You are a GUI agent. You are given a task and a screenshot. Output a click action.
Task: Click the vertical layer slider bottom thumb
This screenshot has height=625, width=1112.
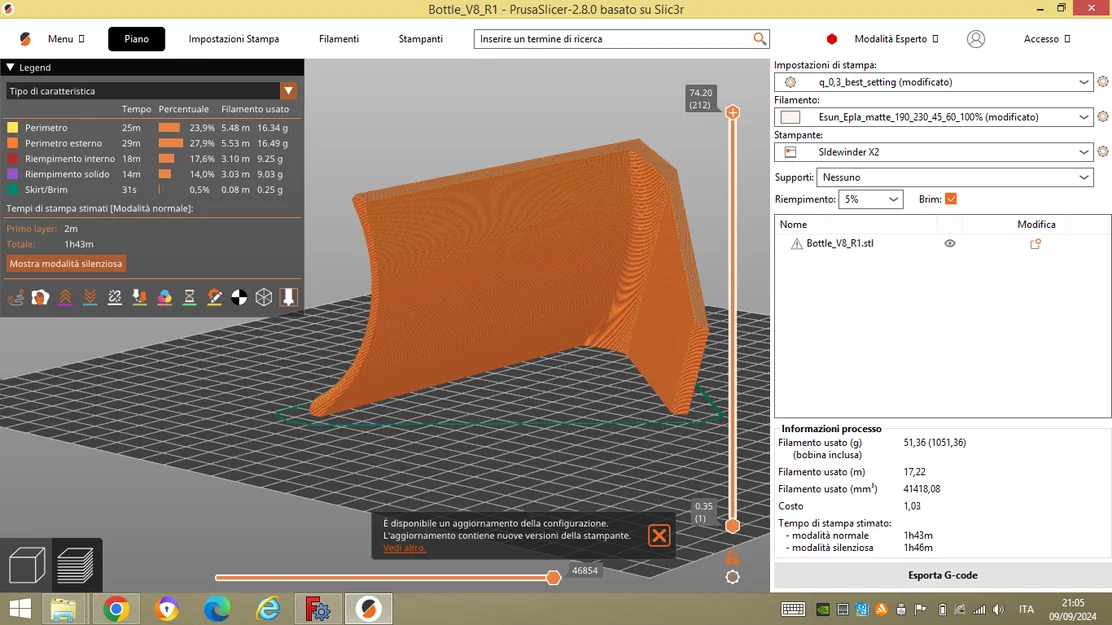pyautogui.click(x=733, y=526)
